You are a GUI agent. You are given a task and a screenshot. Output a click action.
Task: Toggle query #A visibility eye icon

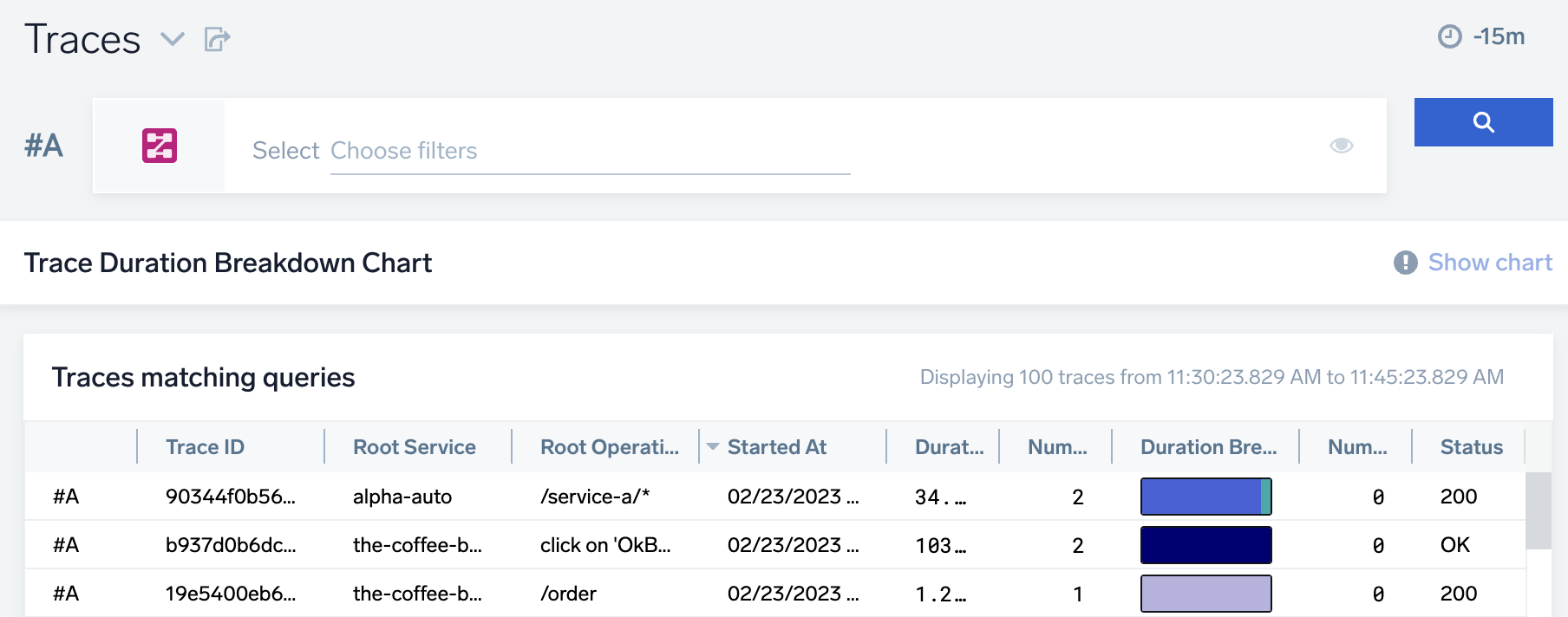click(1341, 146)
